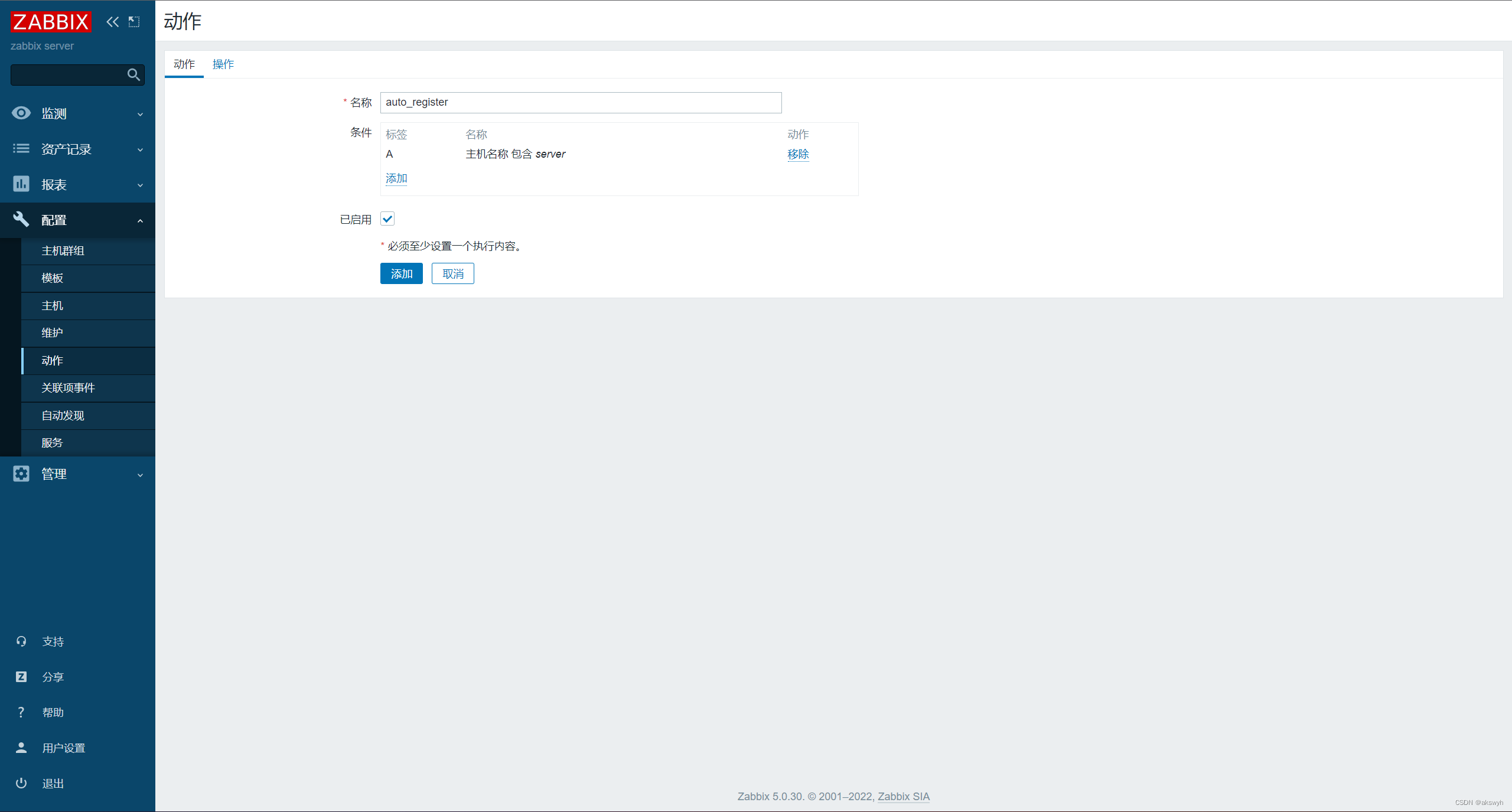1512x812 pixels.
Task: Select the 动作 submenu item in sidebar
Action: coord(88,361)
